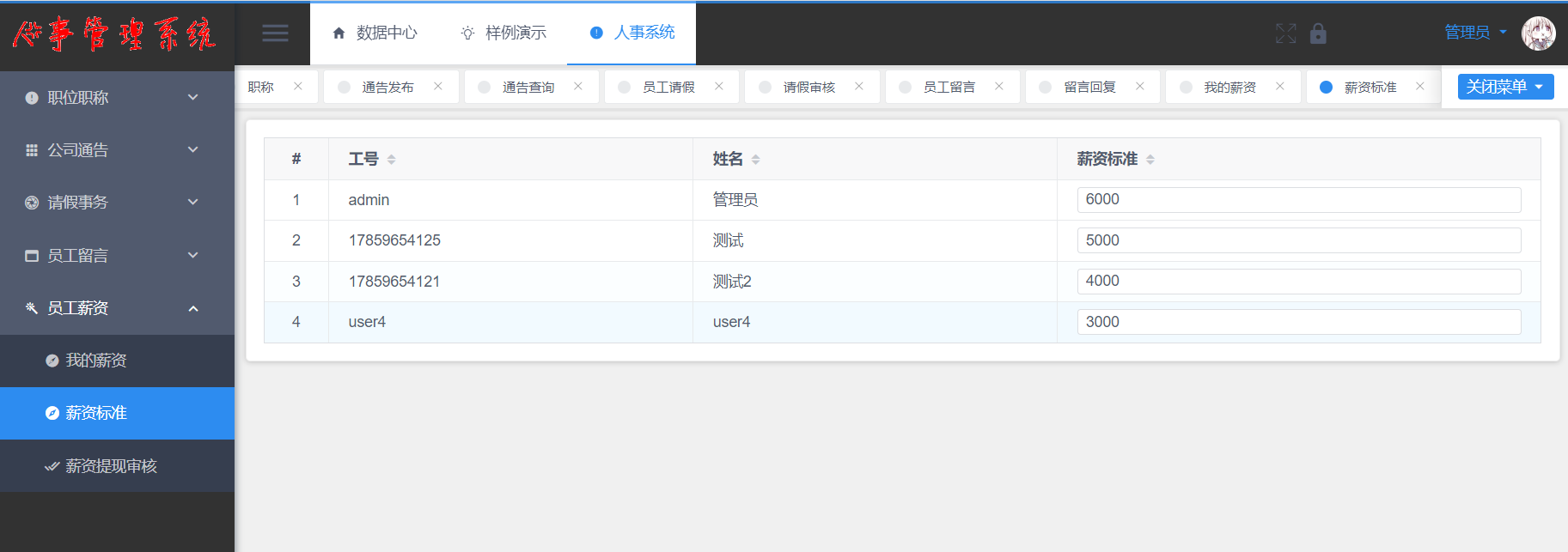1568x552 pixels.
Task: Switch to the 数据中心 top tab
Action: click(375, 33)
